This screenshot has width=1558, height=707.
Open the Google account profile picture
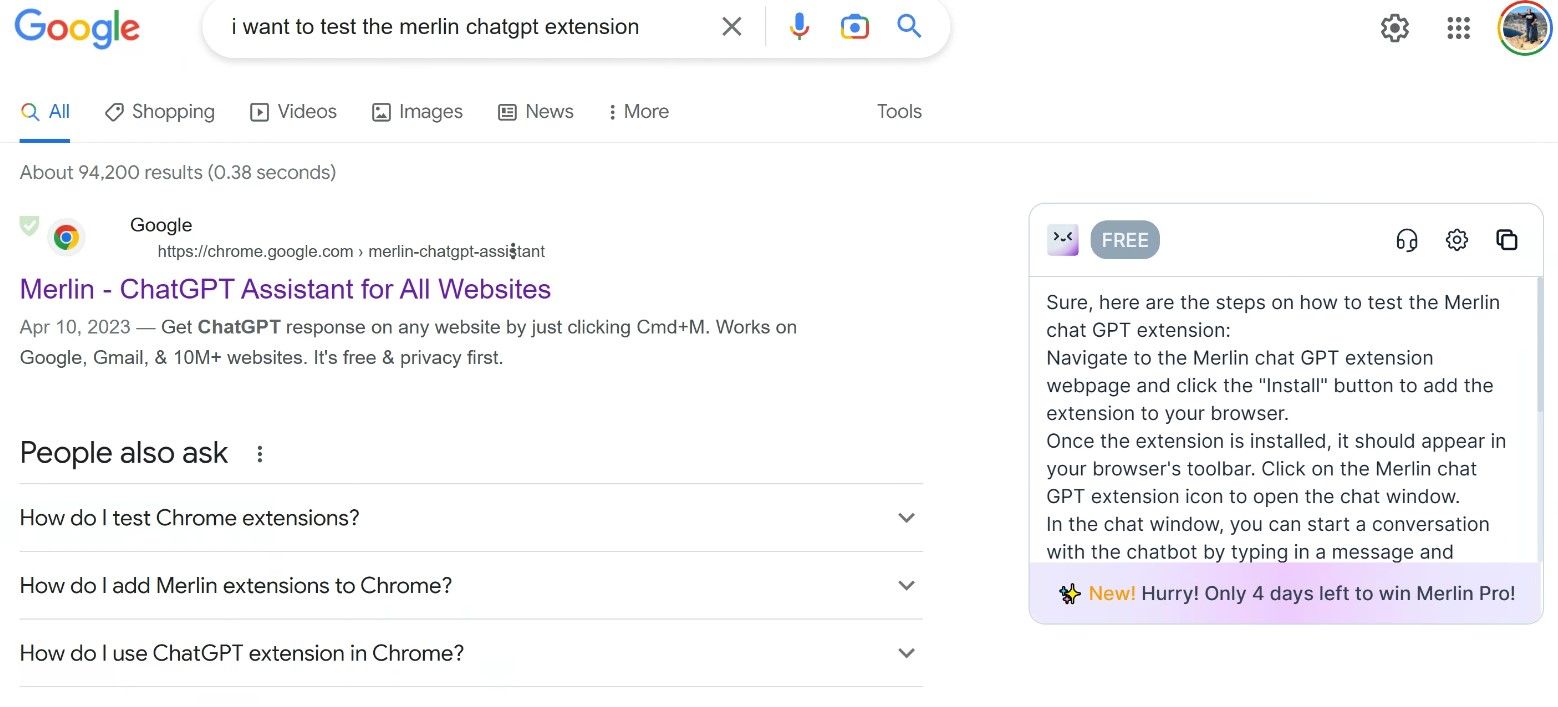[1524, 28]
